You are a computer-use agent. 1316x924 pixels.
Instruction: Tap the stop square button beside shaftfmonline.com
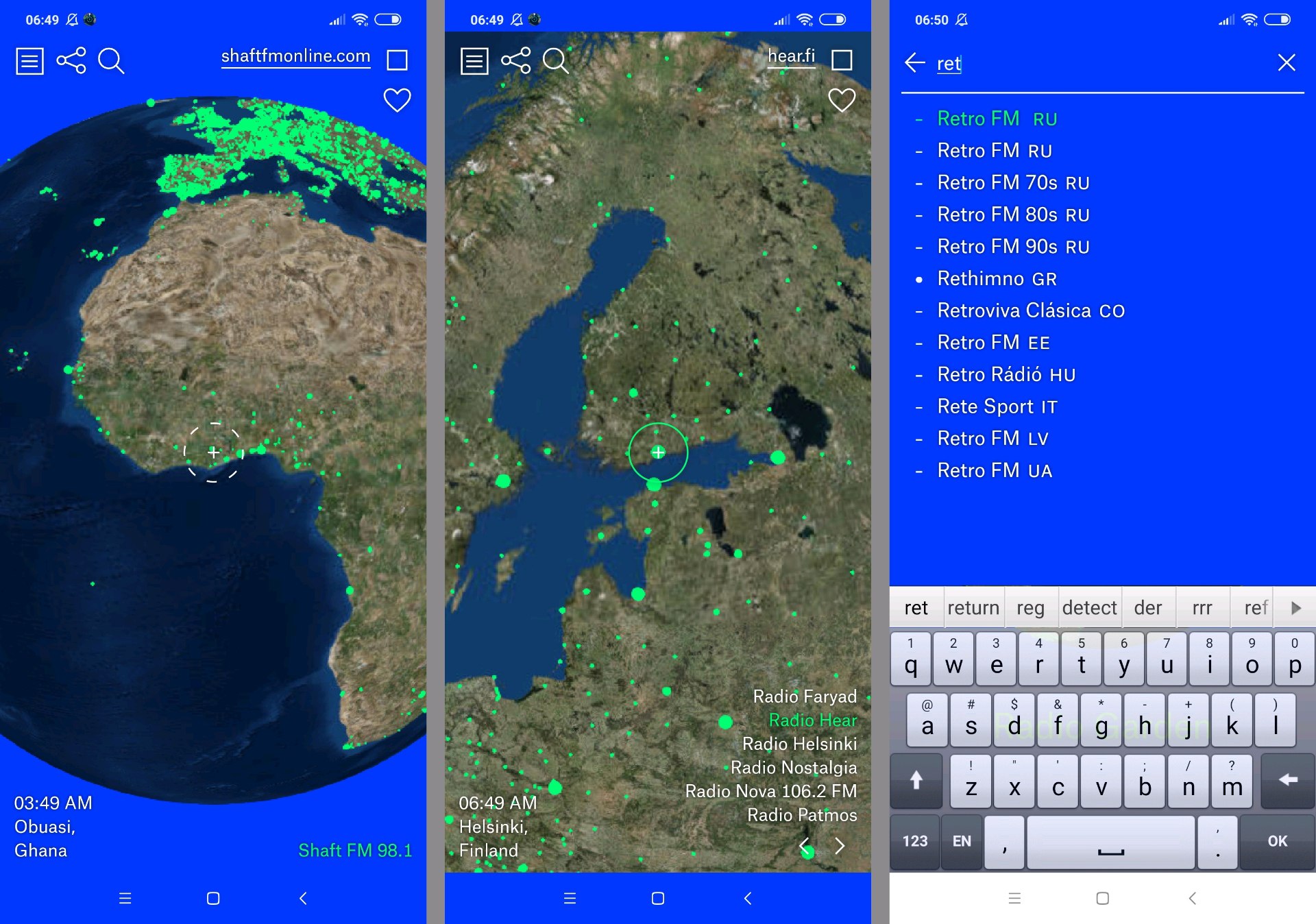[x=397, y=60]
